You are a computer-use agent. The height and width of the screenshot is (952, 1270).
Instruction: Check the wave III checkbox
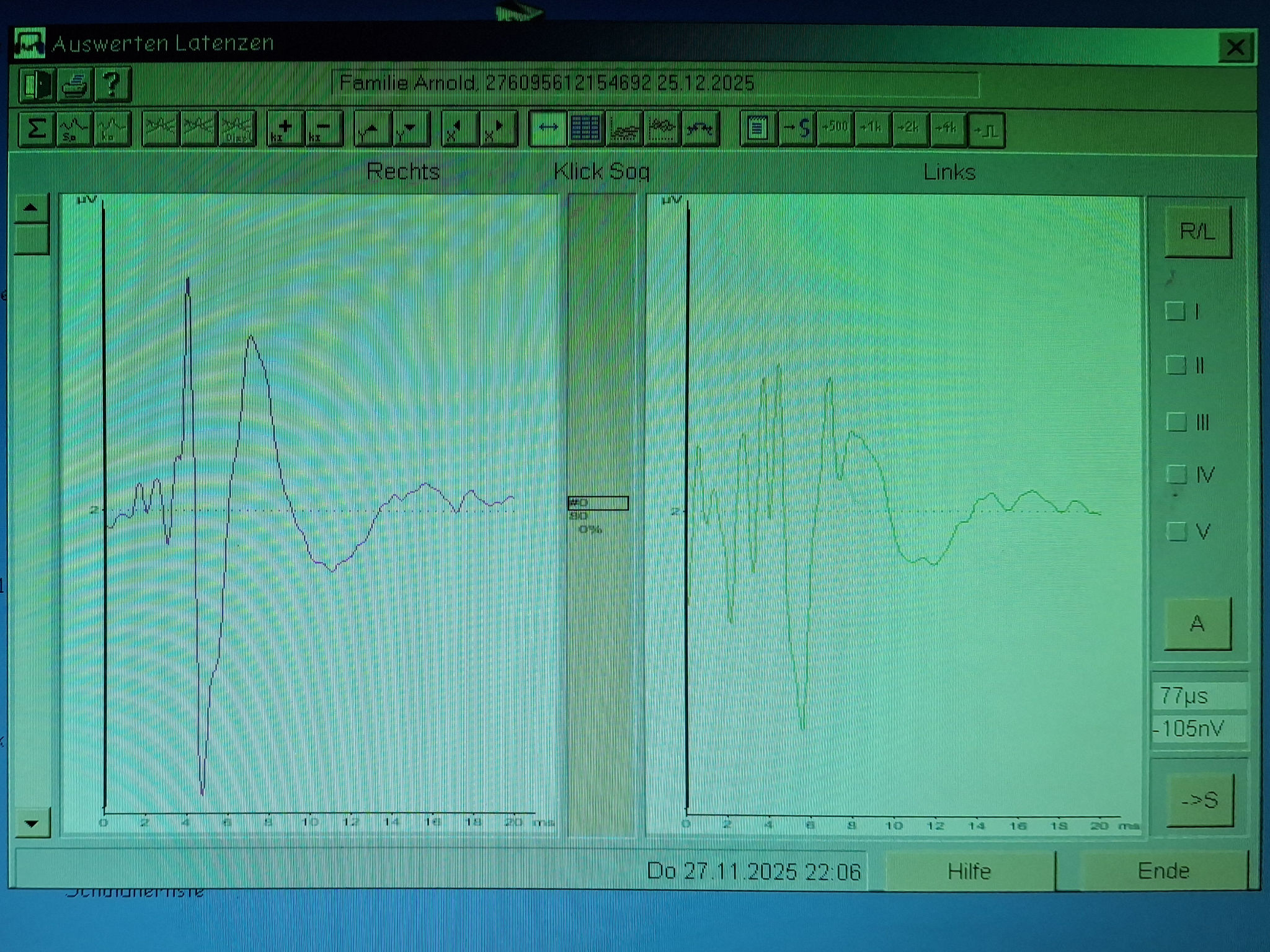1176,422
